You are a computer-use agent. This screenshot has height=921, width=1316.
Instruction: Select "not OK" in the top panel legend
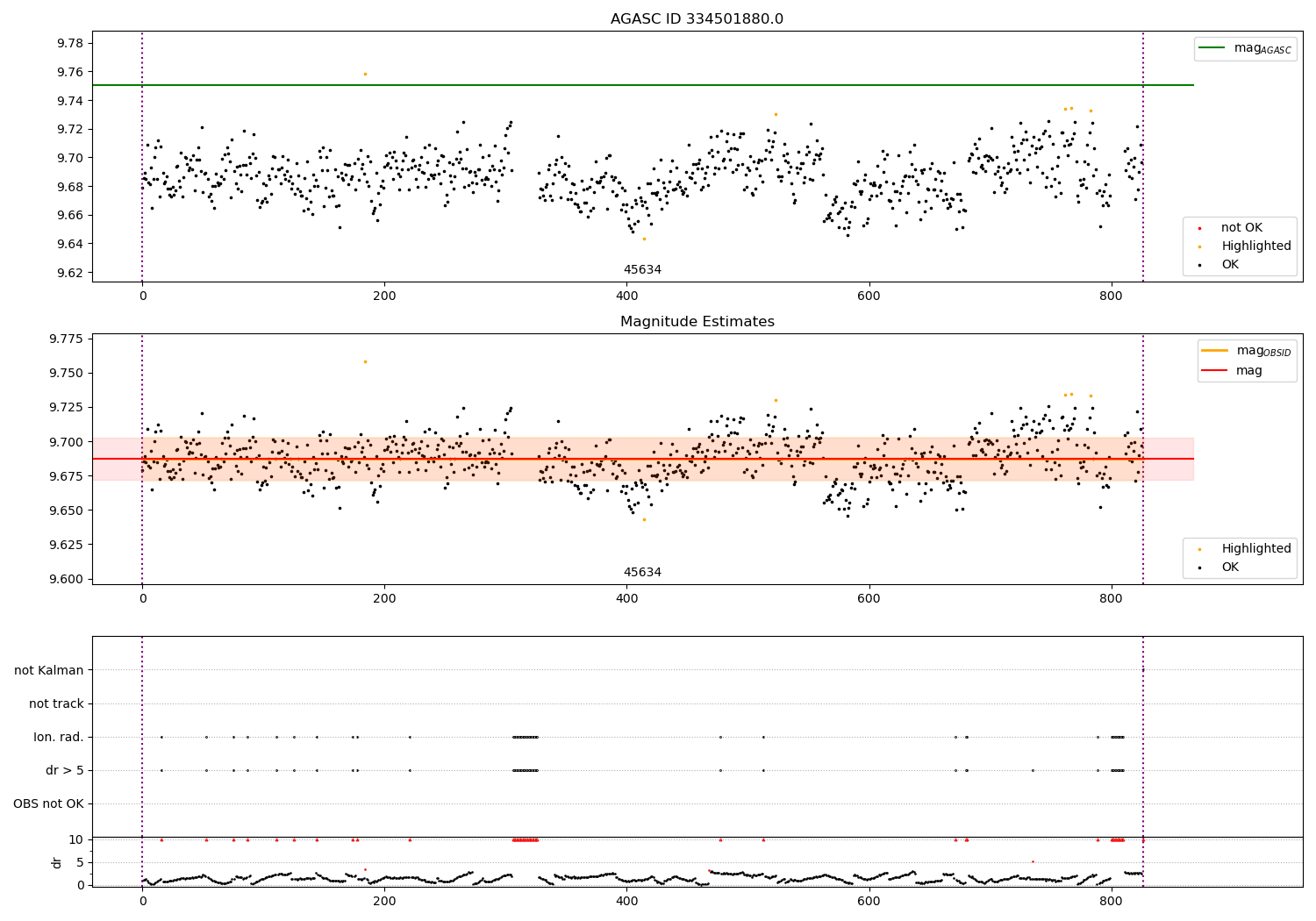coord(1241,228)
